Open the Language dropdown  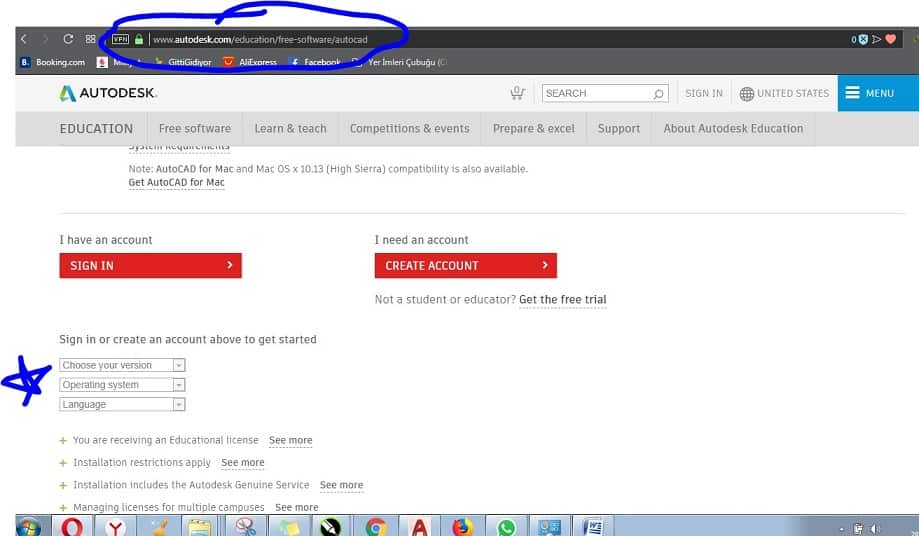point(123,405)
